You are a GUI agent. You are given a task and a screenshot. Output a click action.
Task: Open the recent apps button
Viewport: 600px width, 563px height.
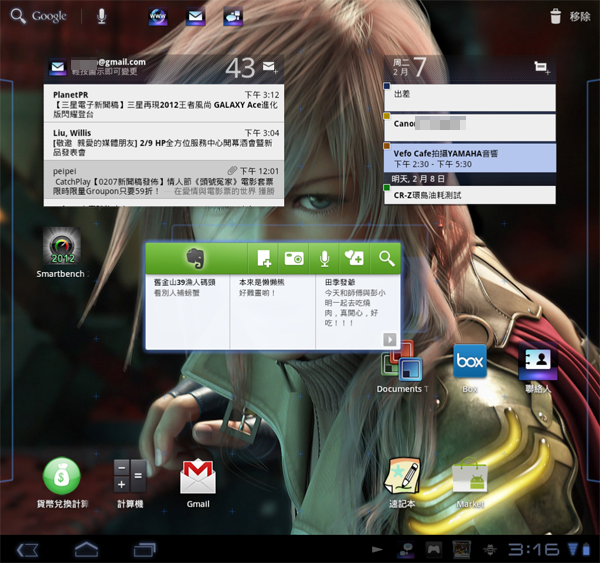click(145, 550)
